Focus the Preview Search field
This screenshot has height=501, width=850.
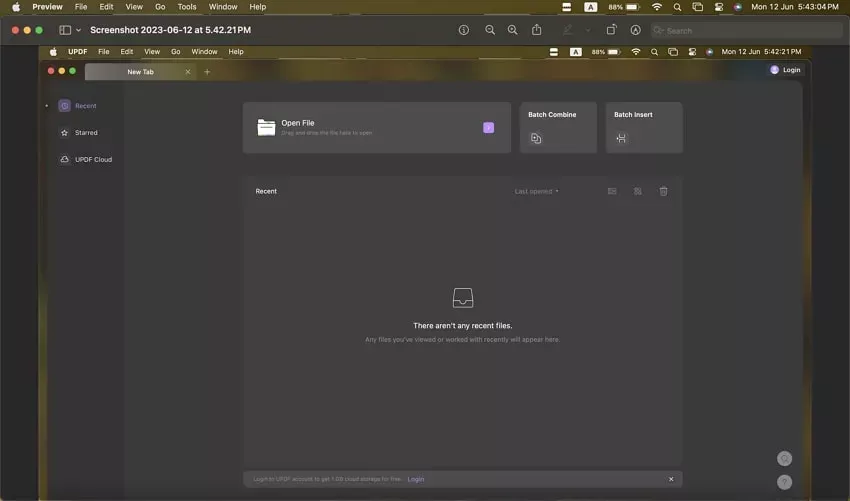coord(746,31)
